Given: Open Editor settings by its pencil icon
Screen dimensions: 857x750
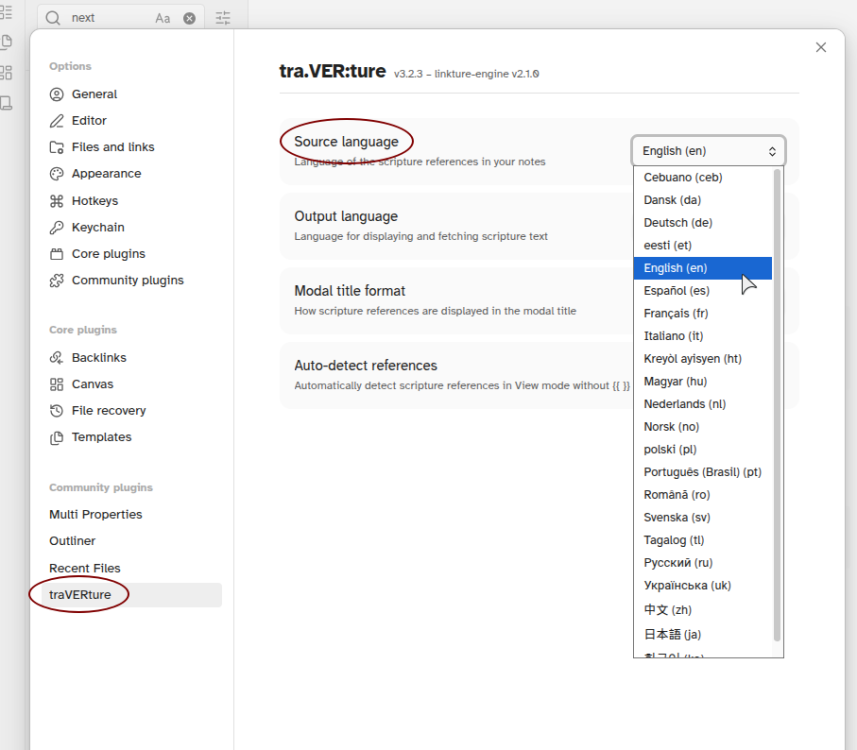Looking at the screenshot, I should tap(56, 120).
